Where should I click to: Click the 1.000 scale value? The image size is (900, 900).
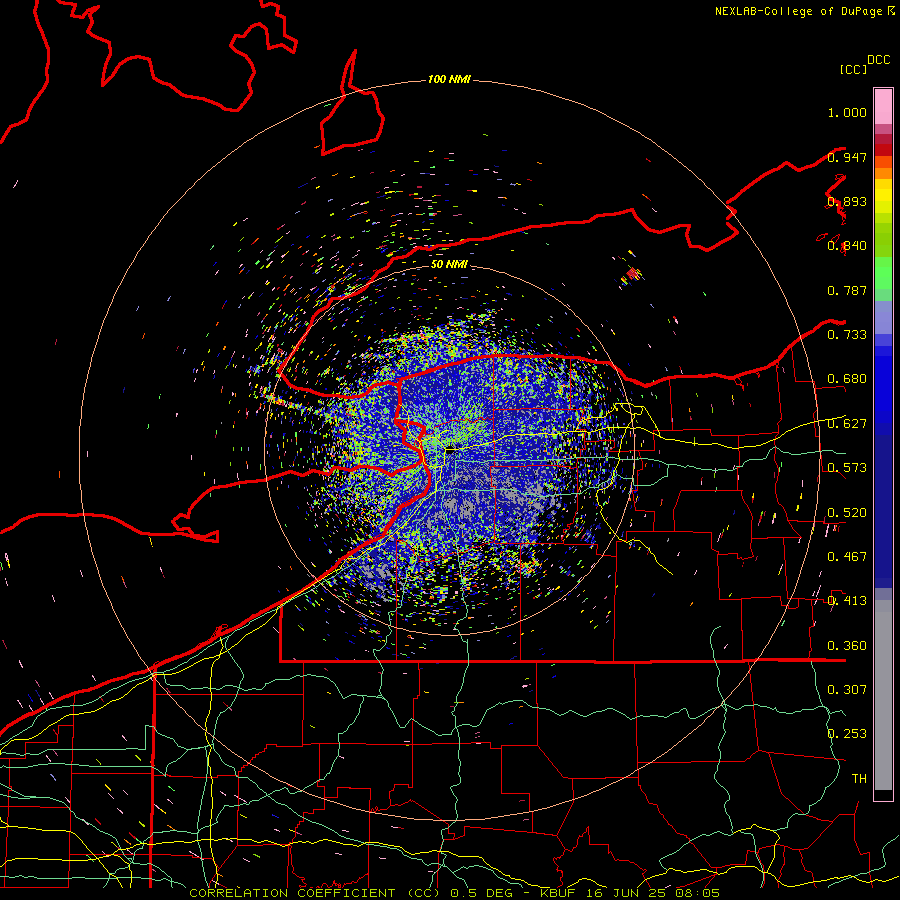coord(847,112)
